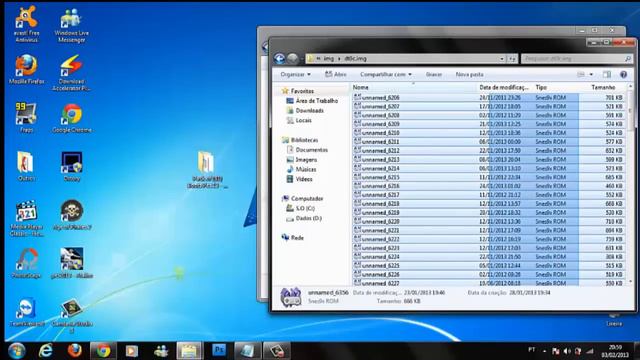
Task: Select file unnamed_6220
Action: (x=488, y=222)
